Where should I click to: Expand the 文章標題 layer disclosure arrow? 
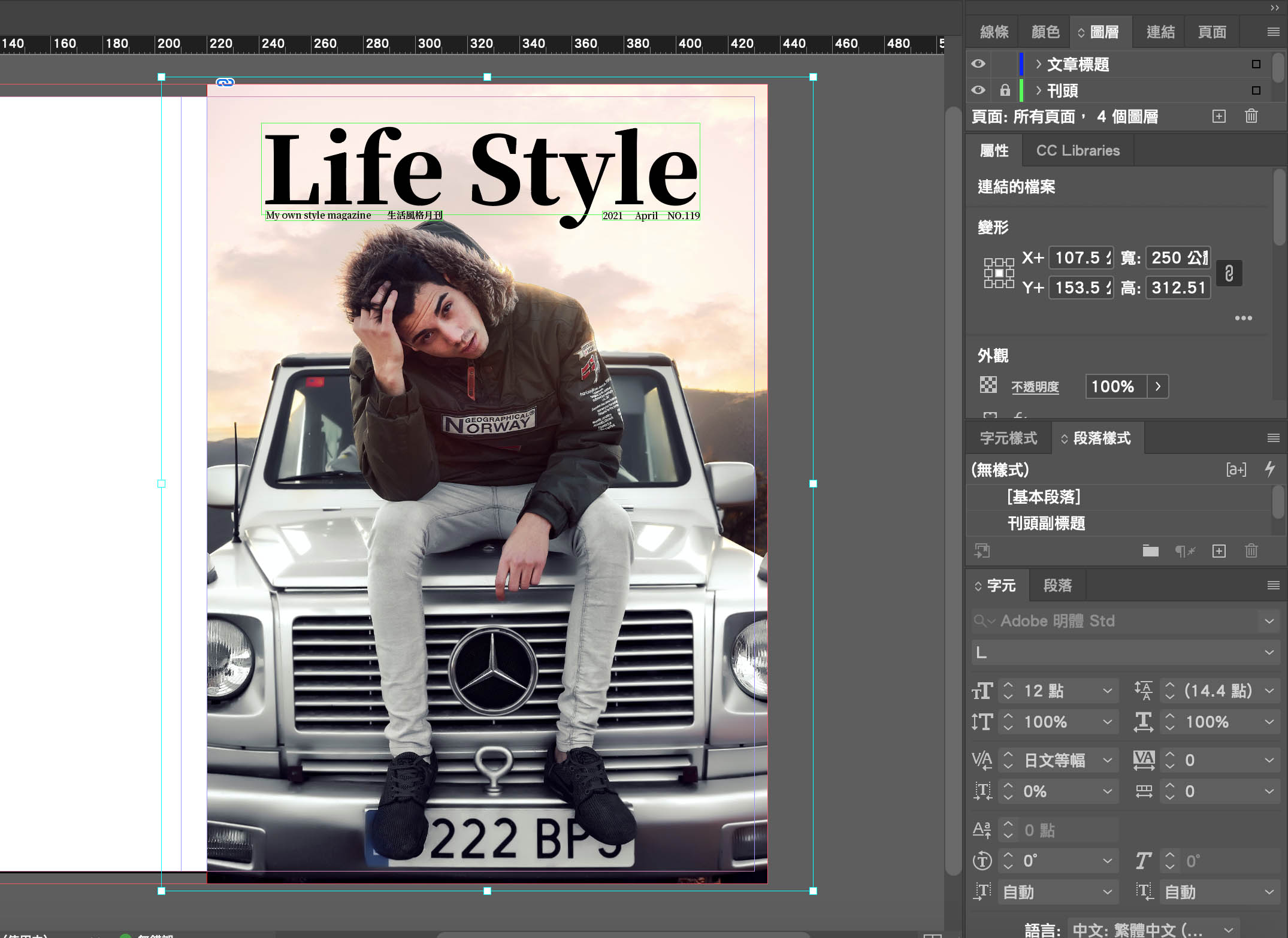[1038, 63]
